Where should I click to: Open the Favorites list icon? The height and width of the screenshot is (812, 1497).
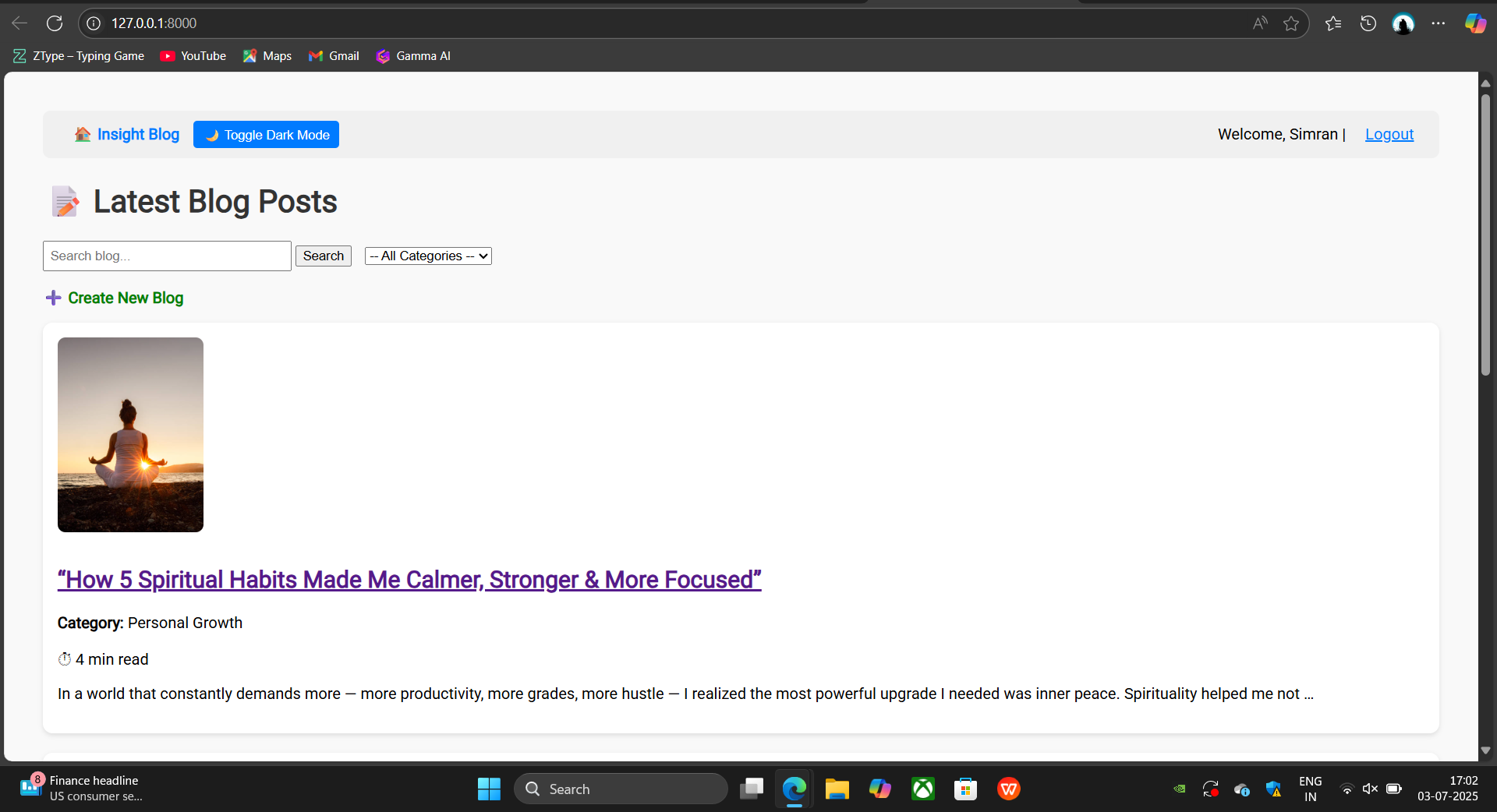[1333, 23]
